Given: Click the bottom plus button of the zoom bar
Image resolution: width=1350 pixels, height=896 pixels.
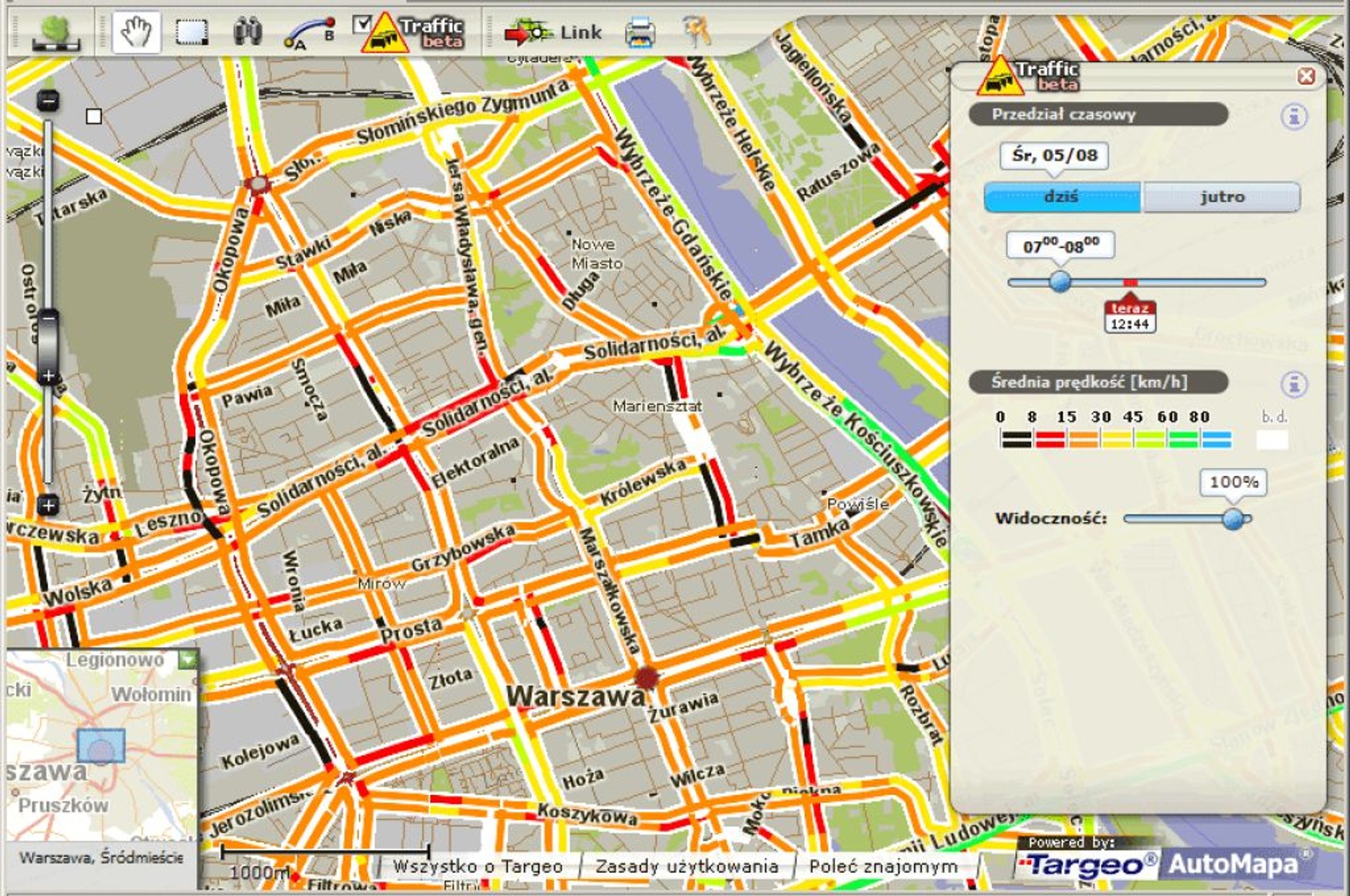Looking at the screenshot, I should point(48,505).
